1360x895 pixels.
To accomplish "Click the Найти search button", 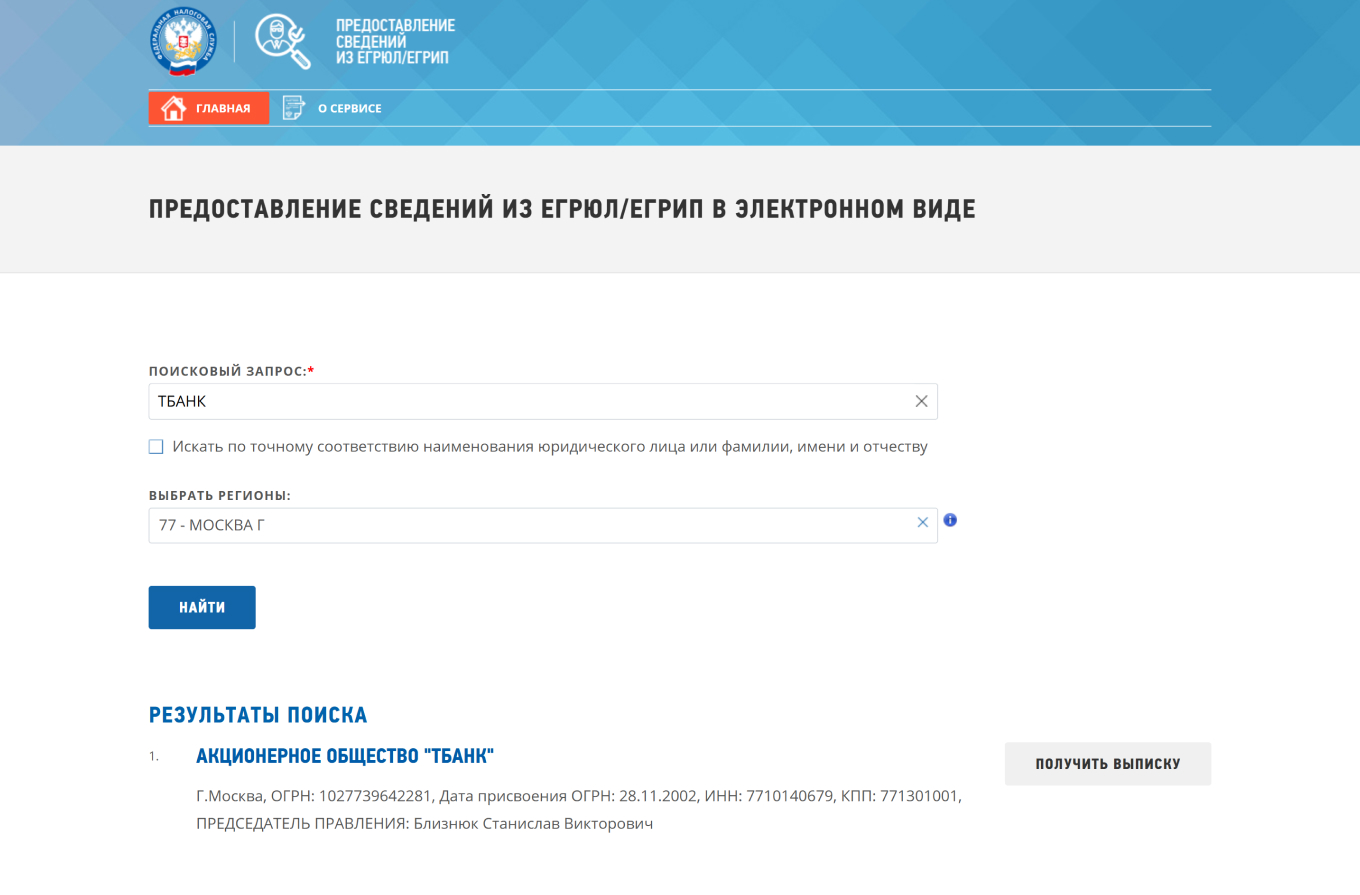I will pyautogui.click(x=202, y=607).
